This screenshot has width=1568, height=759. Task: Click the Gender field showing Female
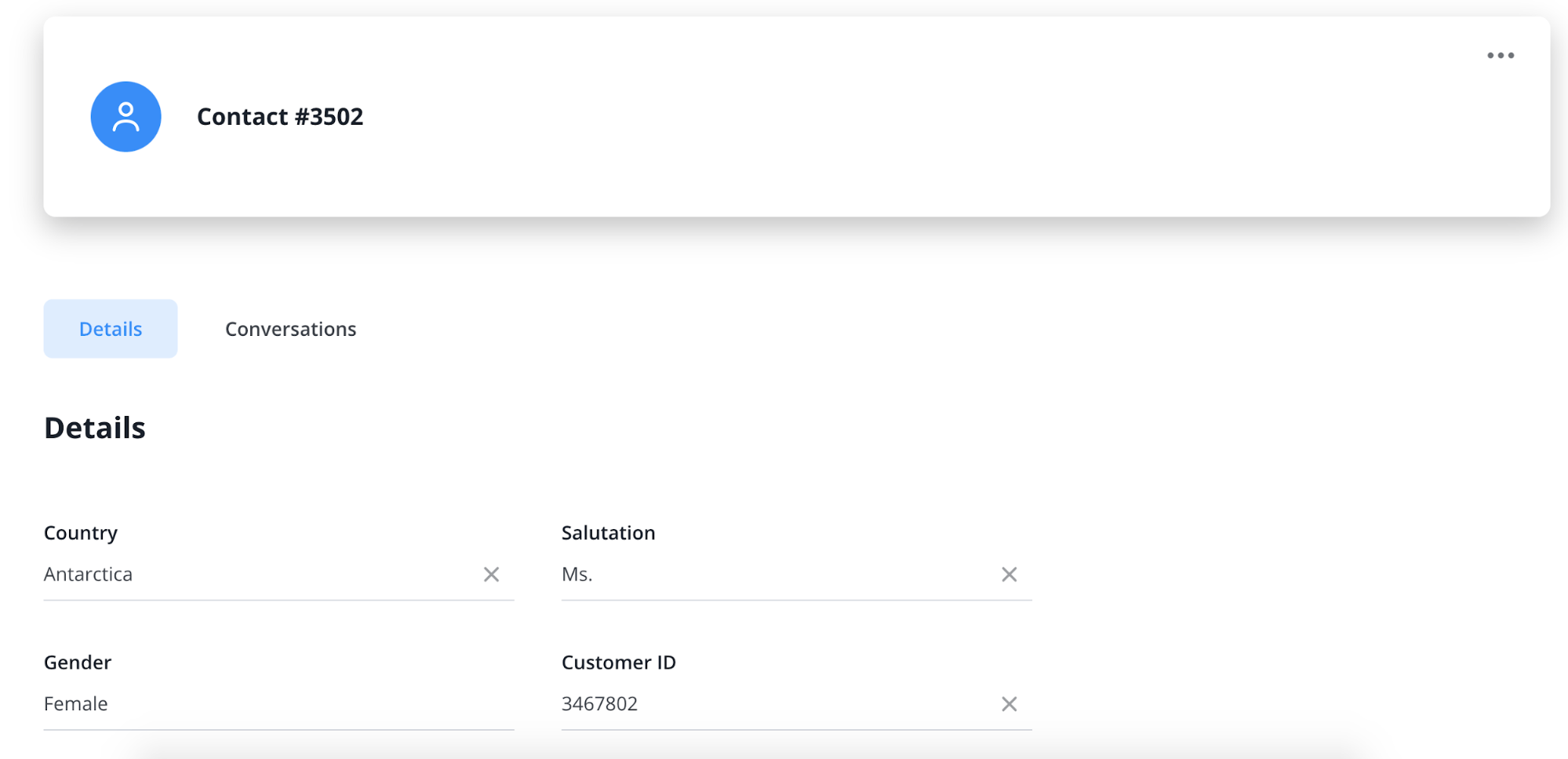(75, 703)
